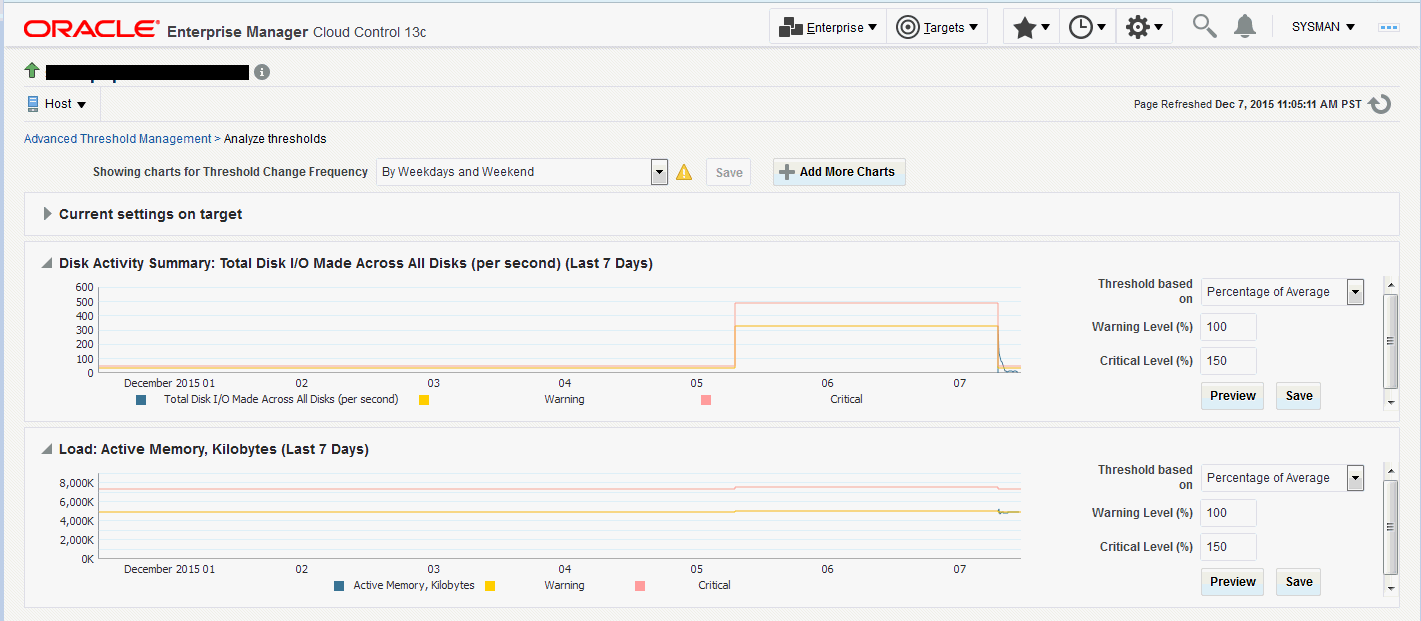Open the Favorites star menu

1031,28
